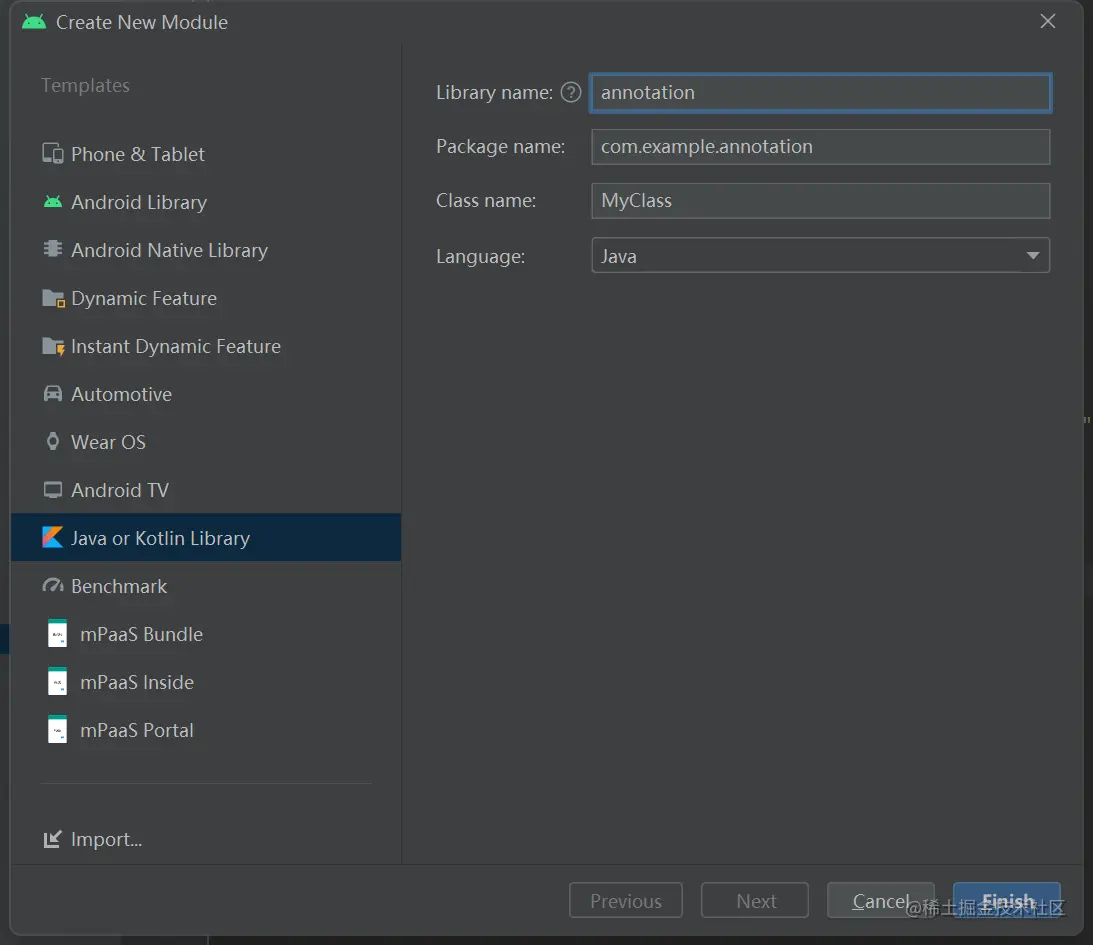Focus the Package name input field

tap(820, 147)
